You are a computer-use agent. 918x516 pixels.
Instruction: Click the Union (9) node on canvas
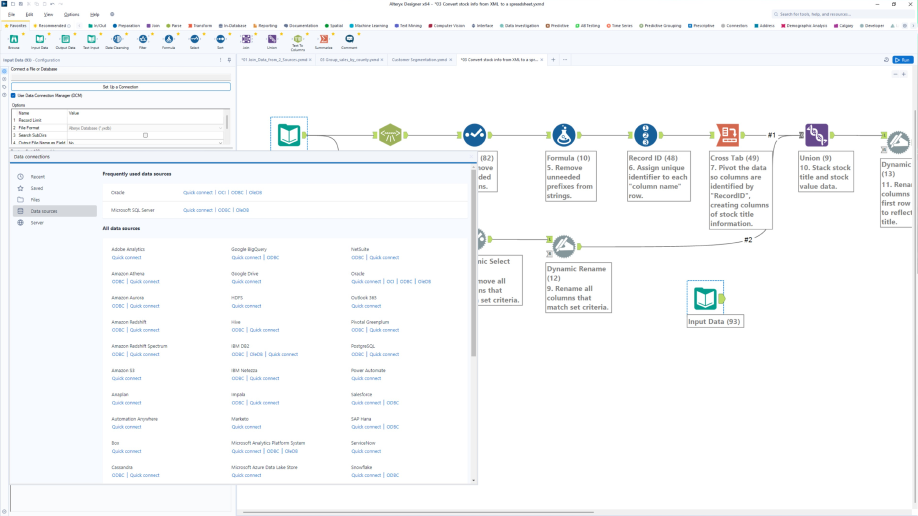[816, 135]
